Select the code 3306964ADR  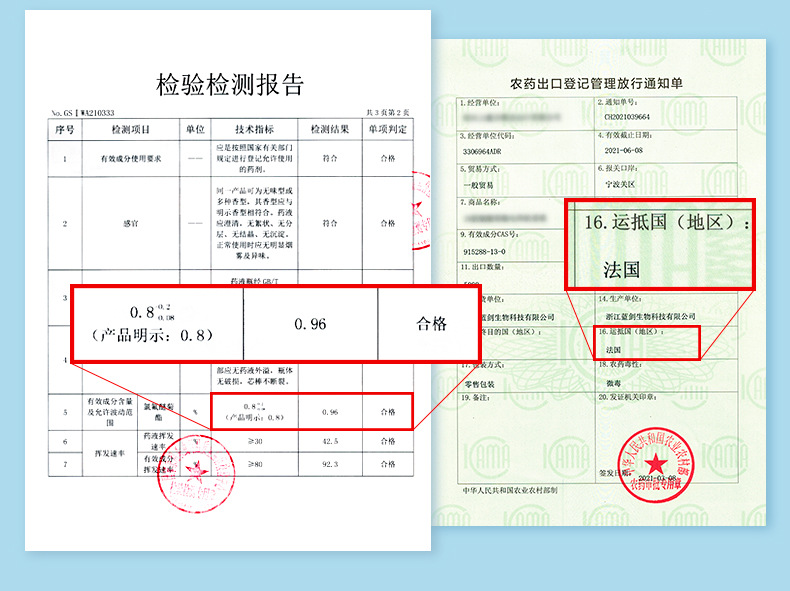(x=482, y=151)
